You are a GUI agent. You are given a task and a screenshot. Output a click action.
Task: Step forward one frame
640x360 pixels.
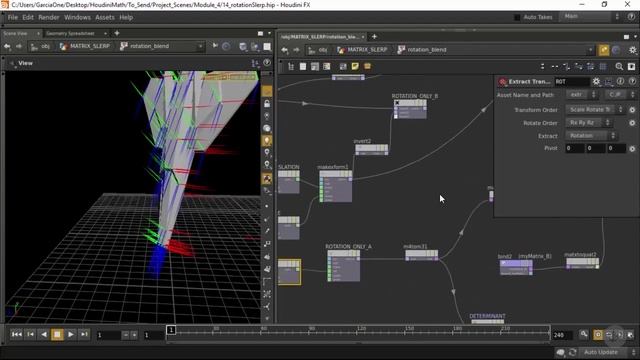tap(84, 335)
